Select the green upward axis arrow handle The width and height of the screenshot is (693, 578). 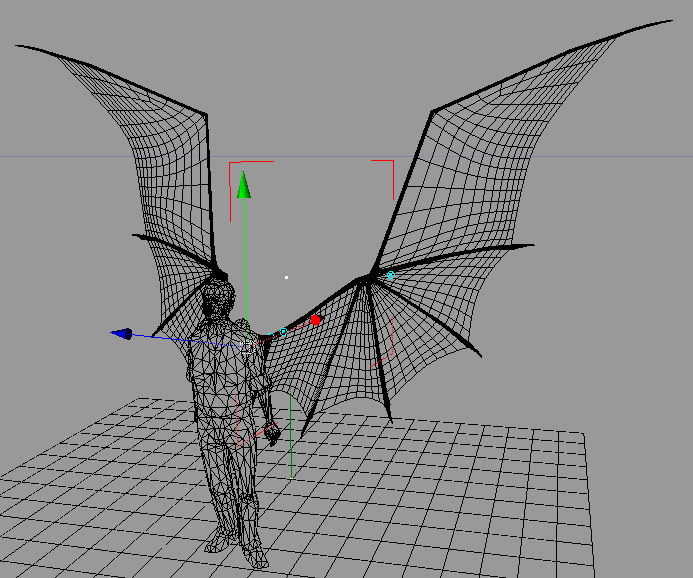[x=244, y=186]
